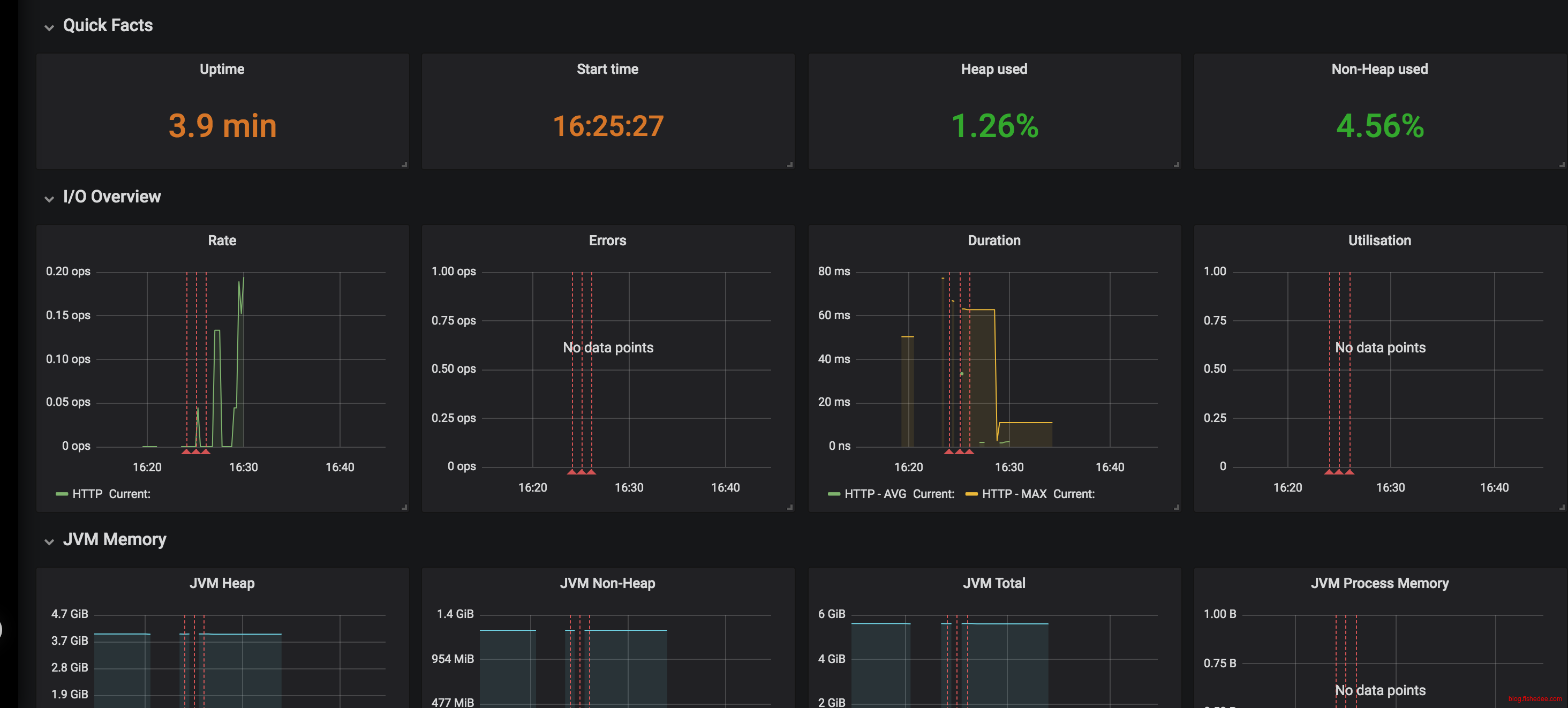The width and height of the screenshot is (1568, 708).
Task: Click rightmost annotation triangle in Errors graph
Action: click(591, 472)
